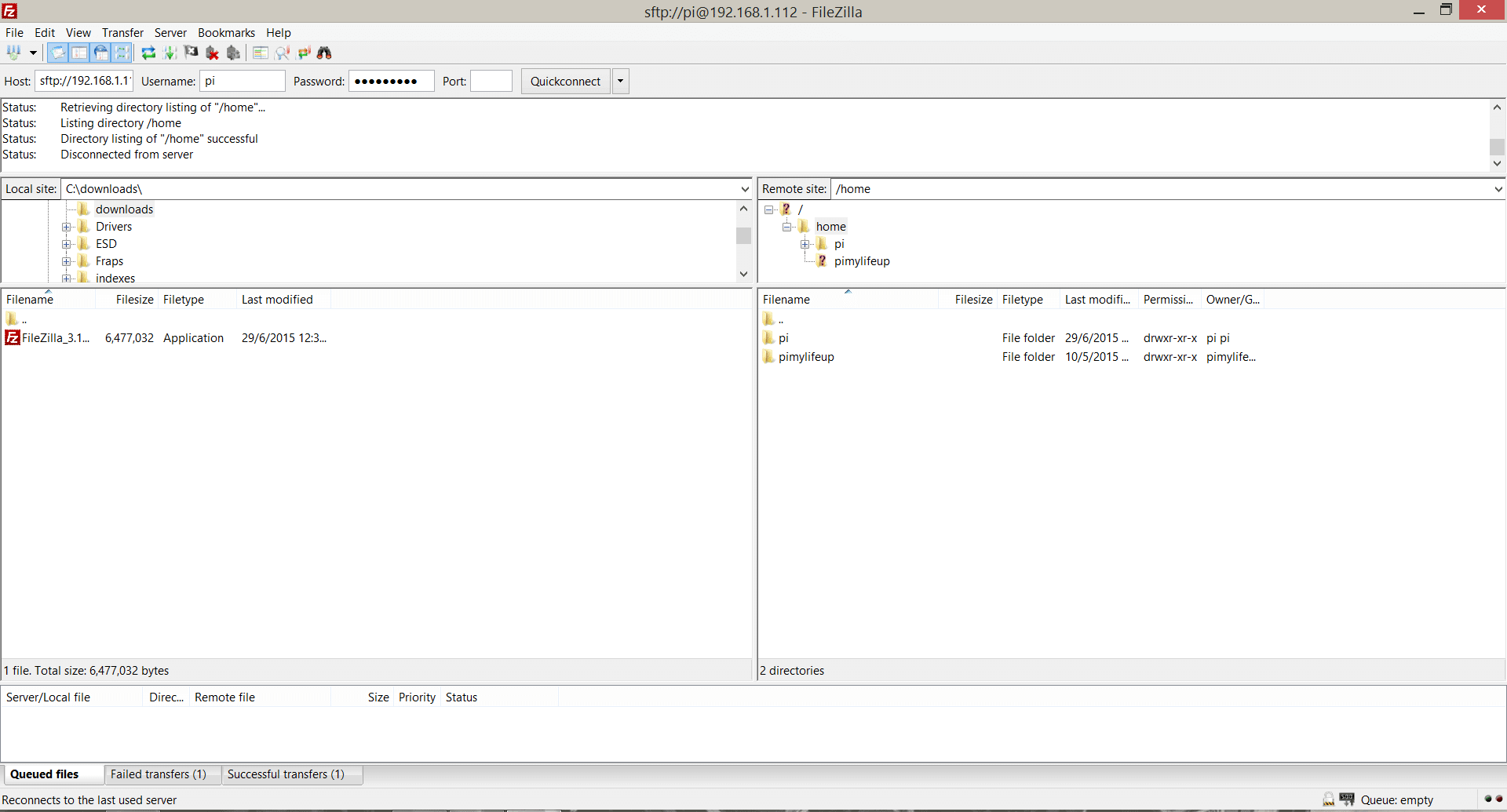Collapse the remote root directory node
Image resolution: width=1507 pixels, height=812 pixels.
pos(769,209)
